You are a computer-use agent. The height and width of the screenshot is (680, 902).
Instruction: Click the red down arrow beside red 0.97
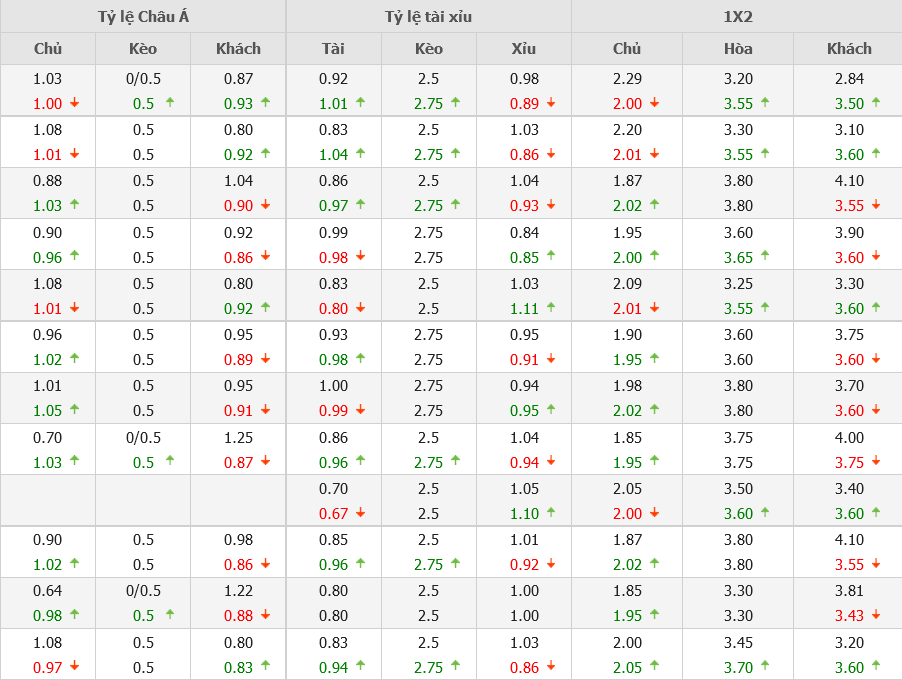[75, 666]
